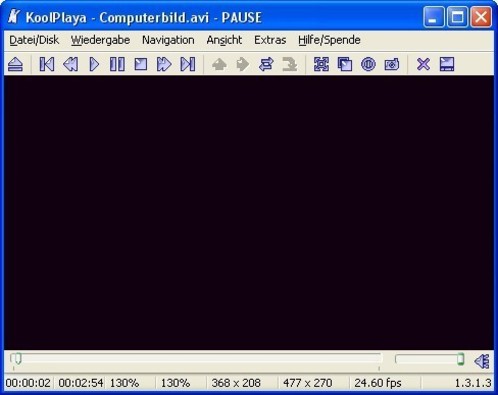Skip to next track button
Image resolution: width=498 pixels, height=395 pixels.
point(188,64)
